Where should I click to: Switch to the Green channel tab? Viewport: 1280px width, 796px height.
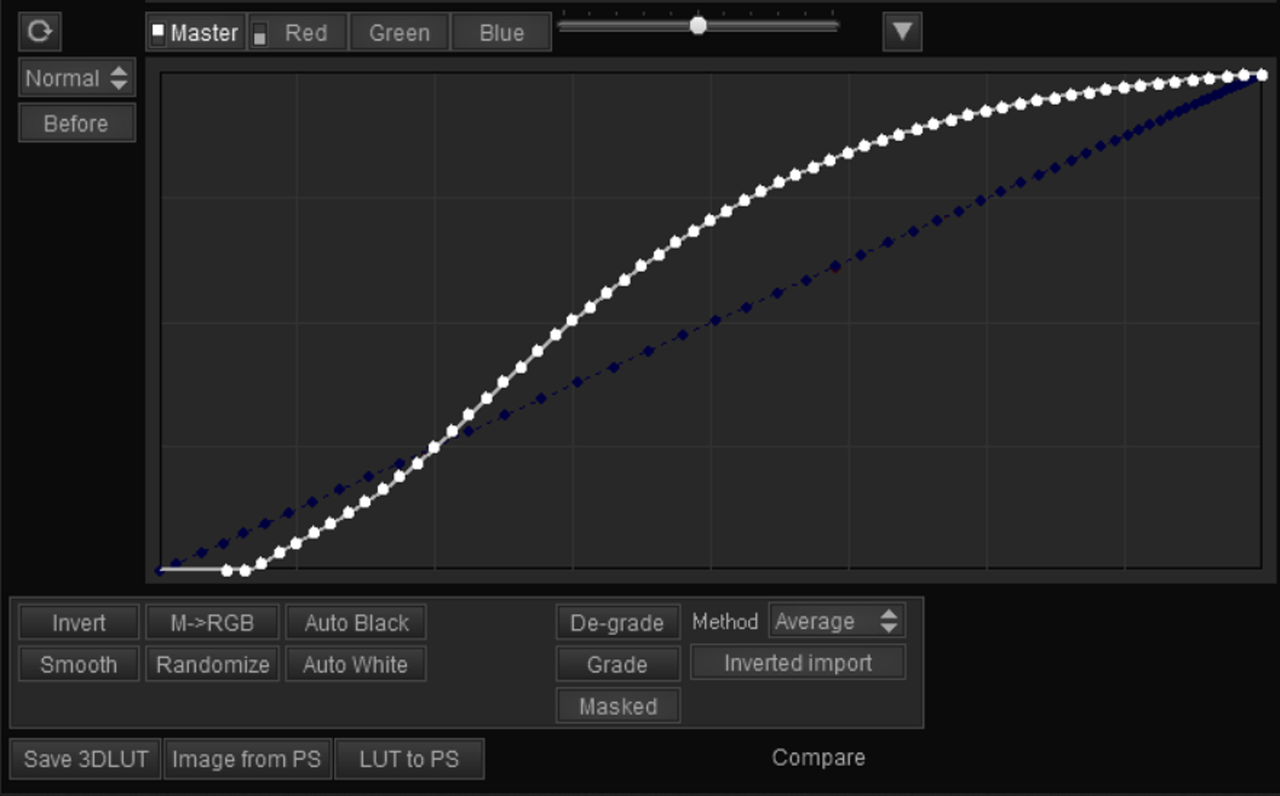[x=400, y=33]
